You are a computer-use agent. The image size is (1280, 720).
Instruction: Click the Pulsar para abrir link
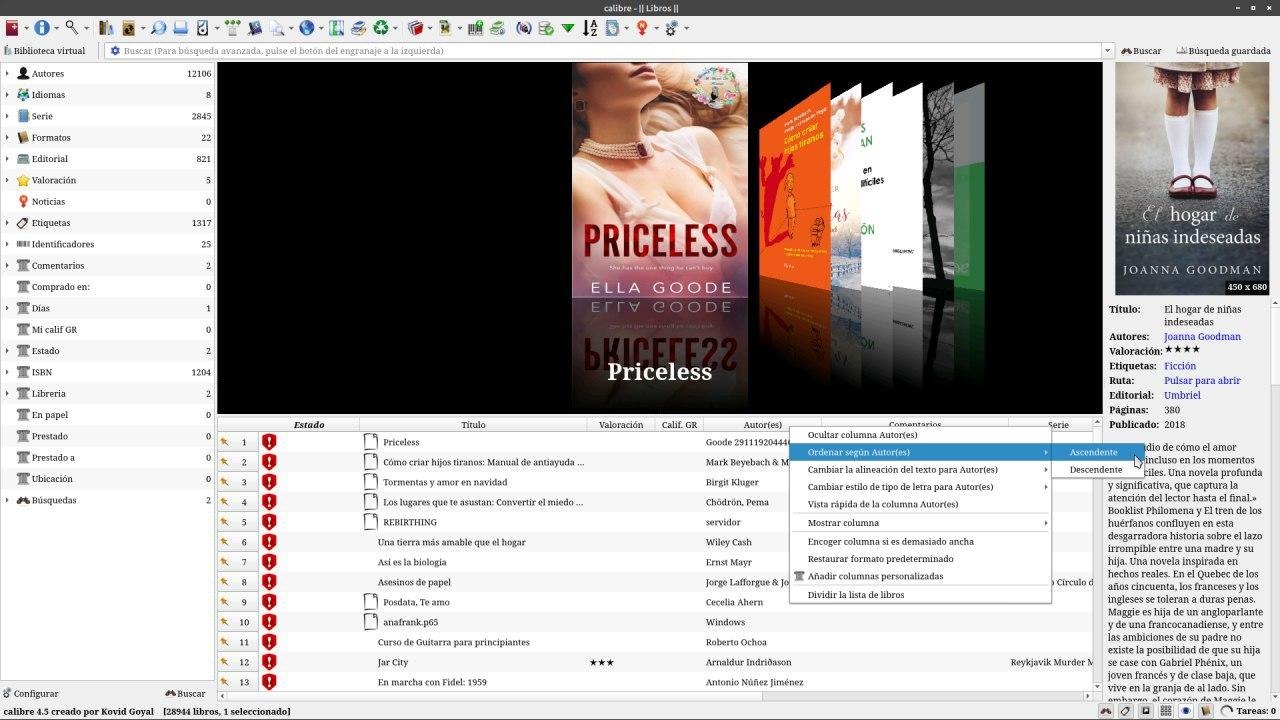tap(1202, 381)
